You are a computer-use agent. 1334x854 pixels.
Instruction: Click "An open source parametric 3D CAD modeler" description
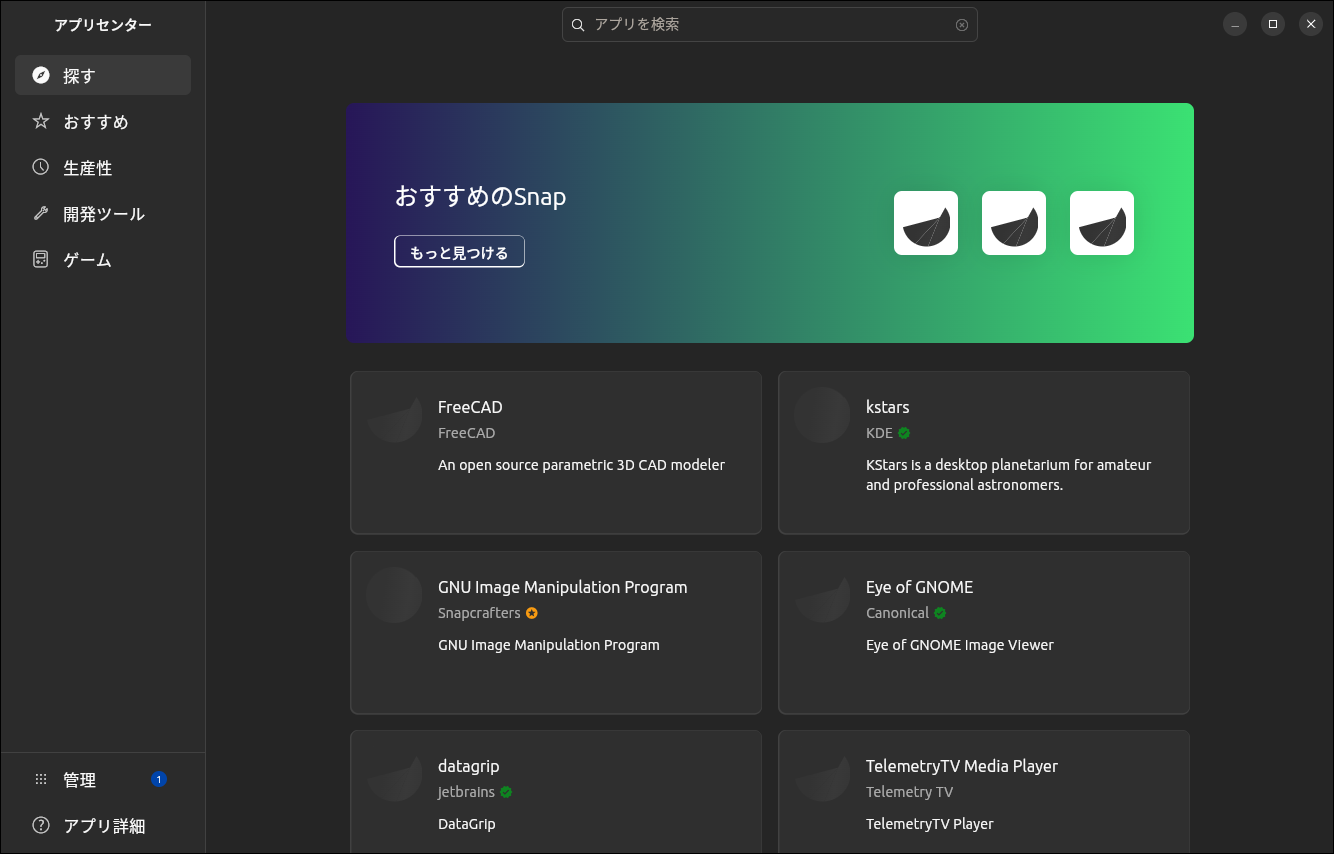(x=582, y=465)
